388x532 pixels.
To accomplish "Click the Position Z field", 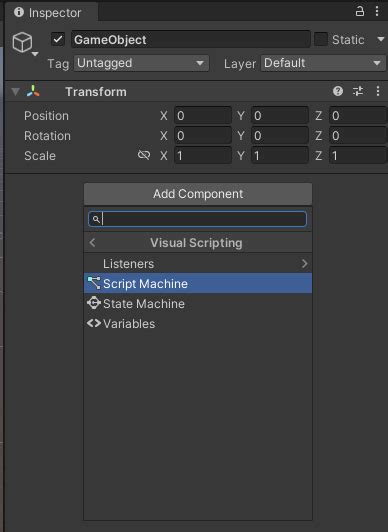I will pos(358,116).
